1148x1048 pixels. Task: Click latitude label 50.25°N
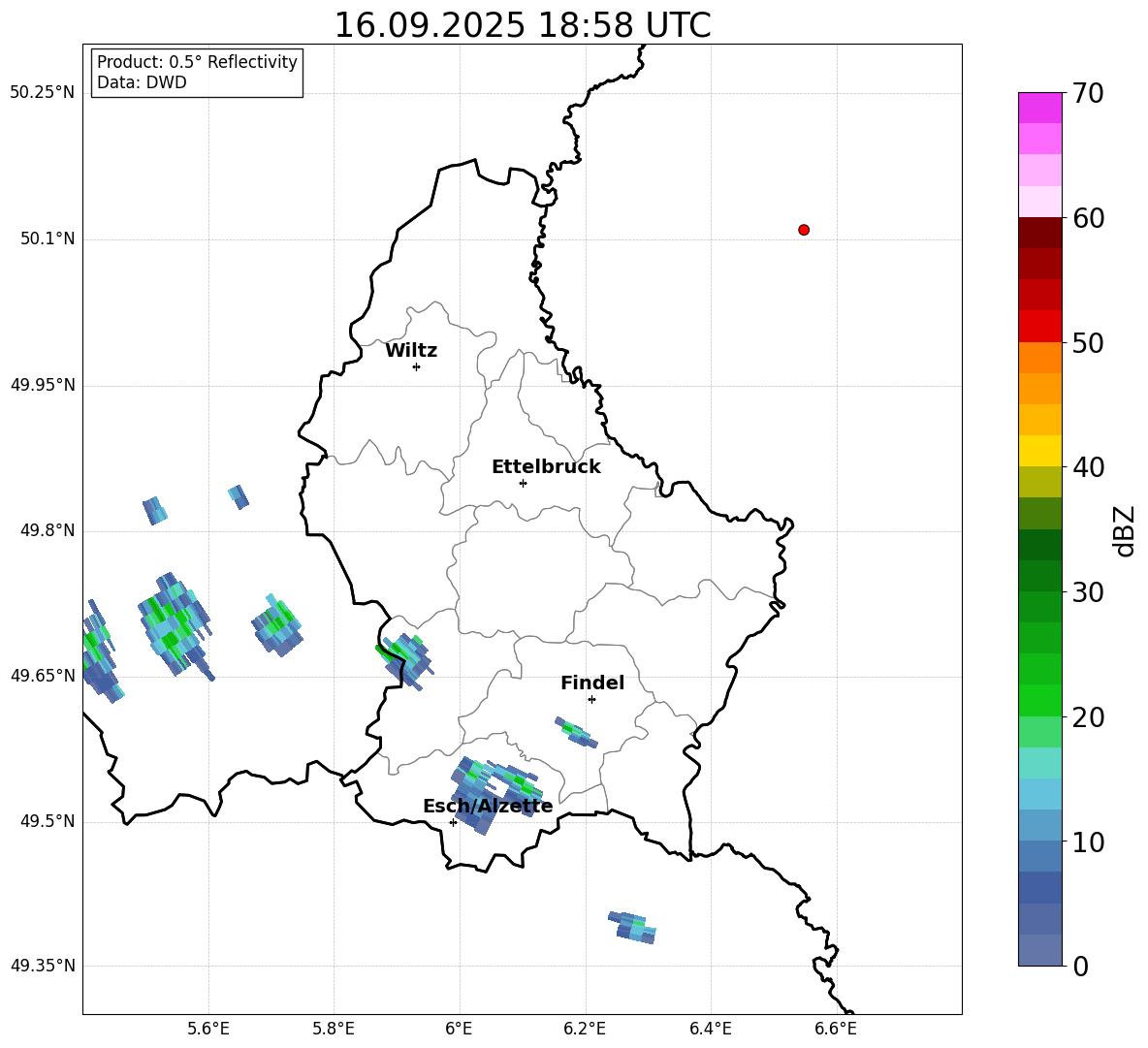43,93
